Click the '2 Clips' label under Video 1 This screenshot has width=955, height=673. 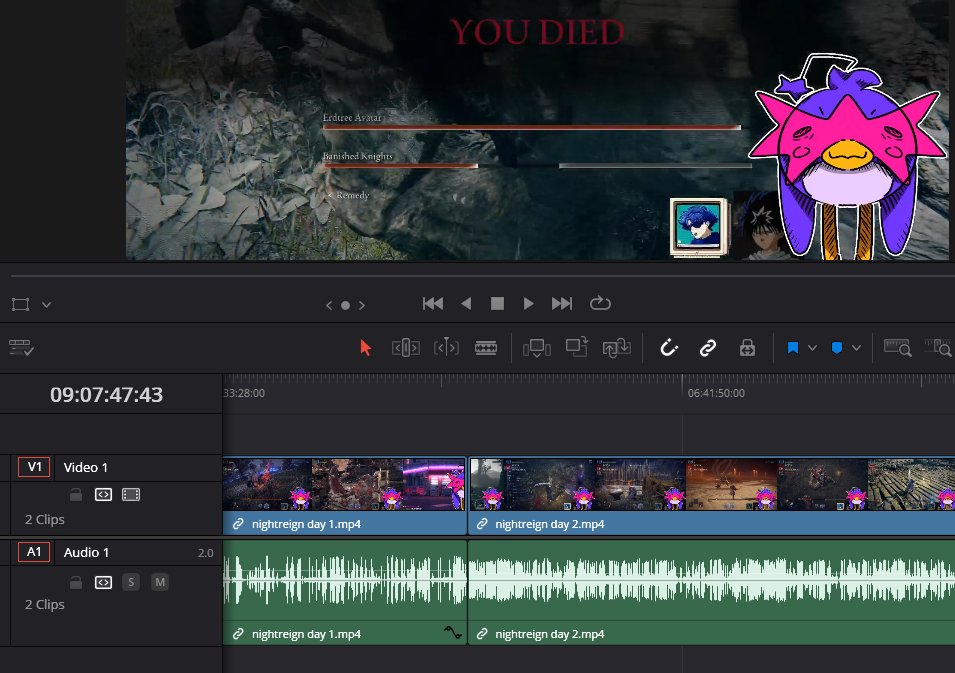[x=44, y=520]
